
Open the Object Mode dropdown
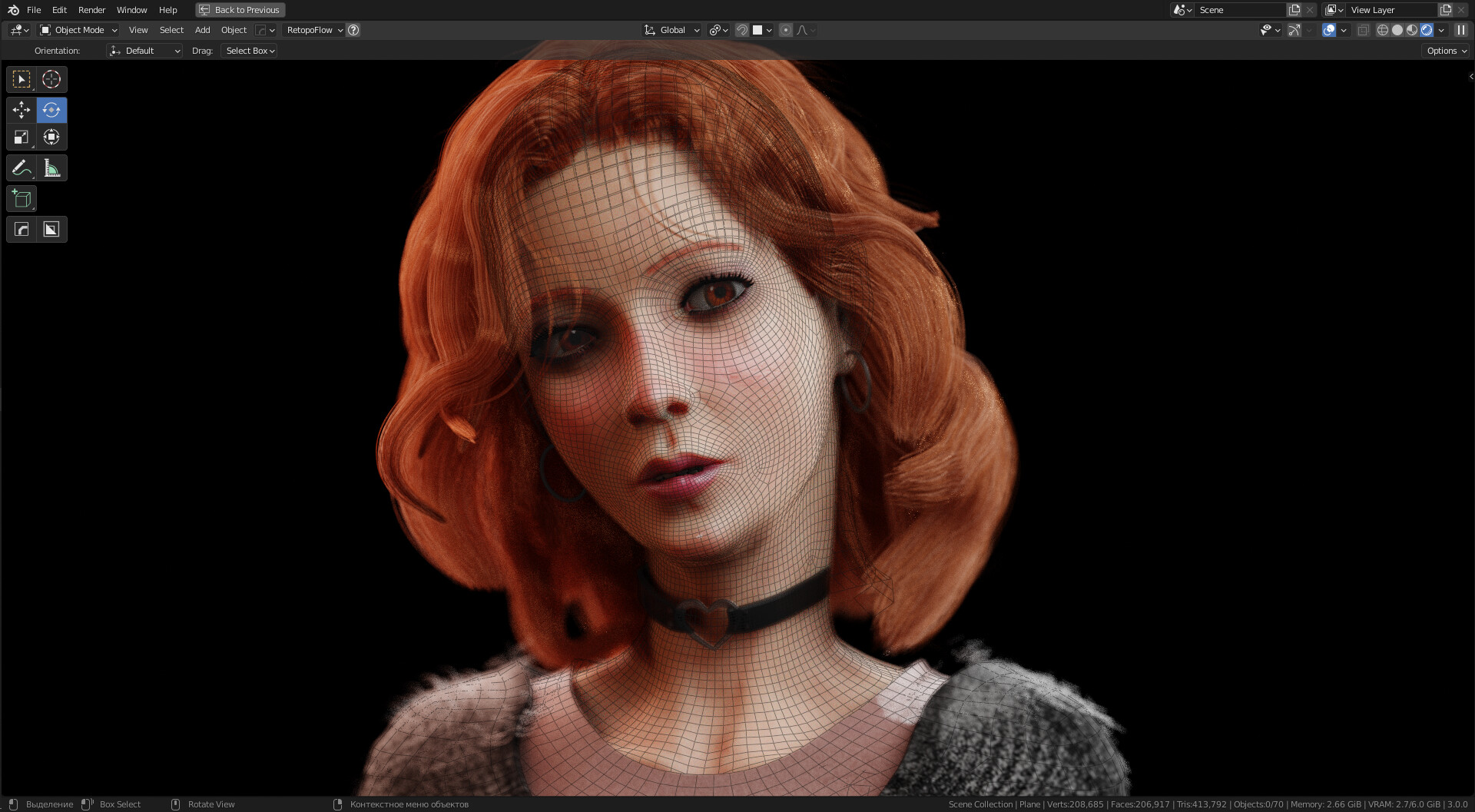(77, 30)
